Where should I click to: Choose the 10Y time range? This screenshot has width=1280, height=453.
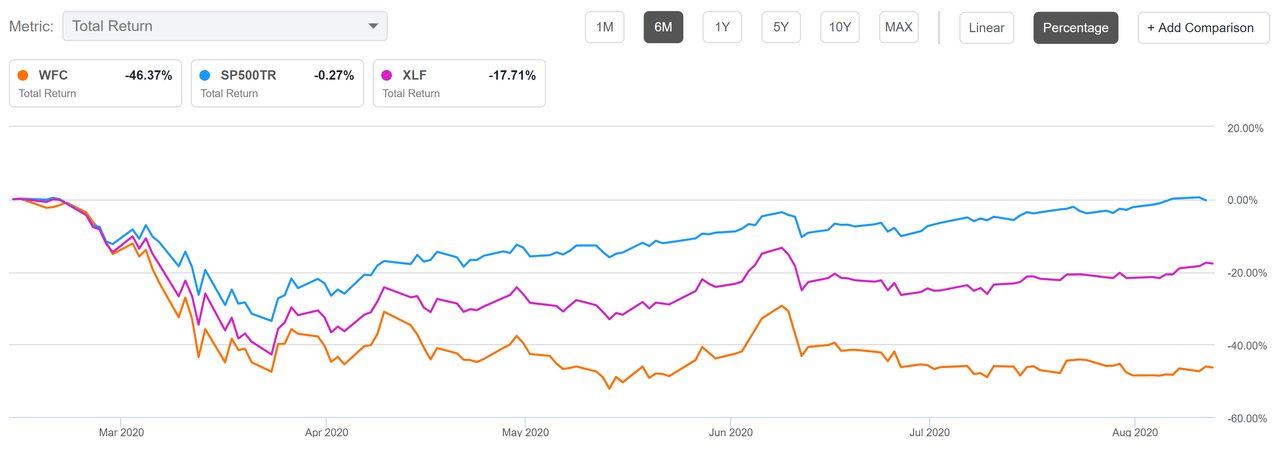[x=840, y=27]
